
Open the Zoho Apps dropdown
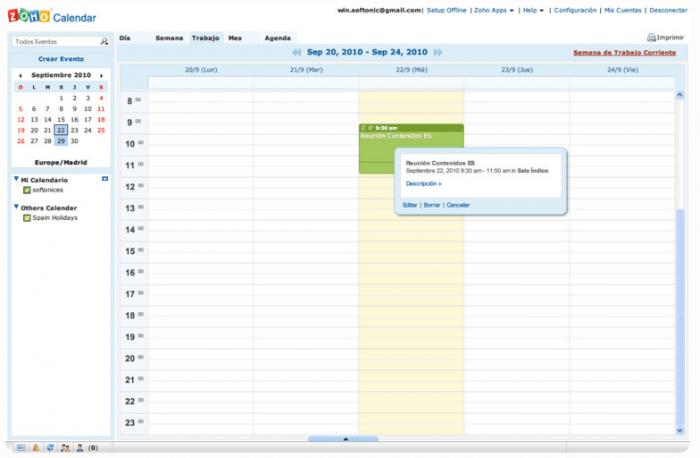[494, 9]
